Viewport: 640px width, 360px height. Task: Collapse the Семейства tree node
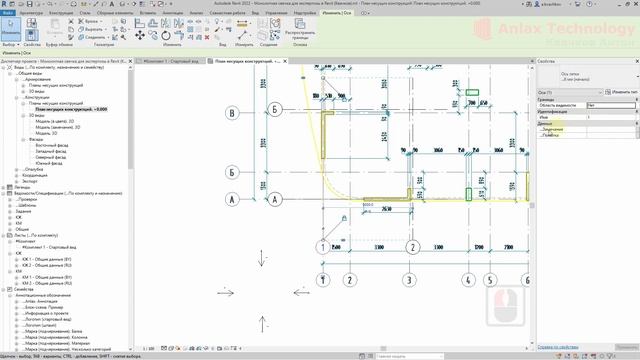pyautogui.click(x=4, y=289)
